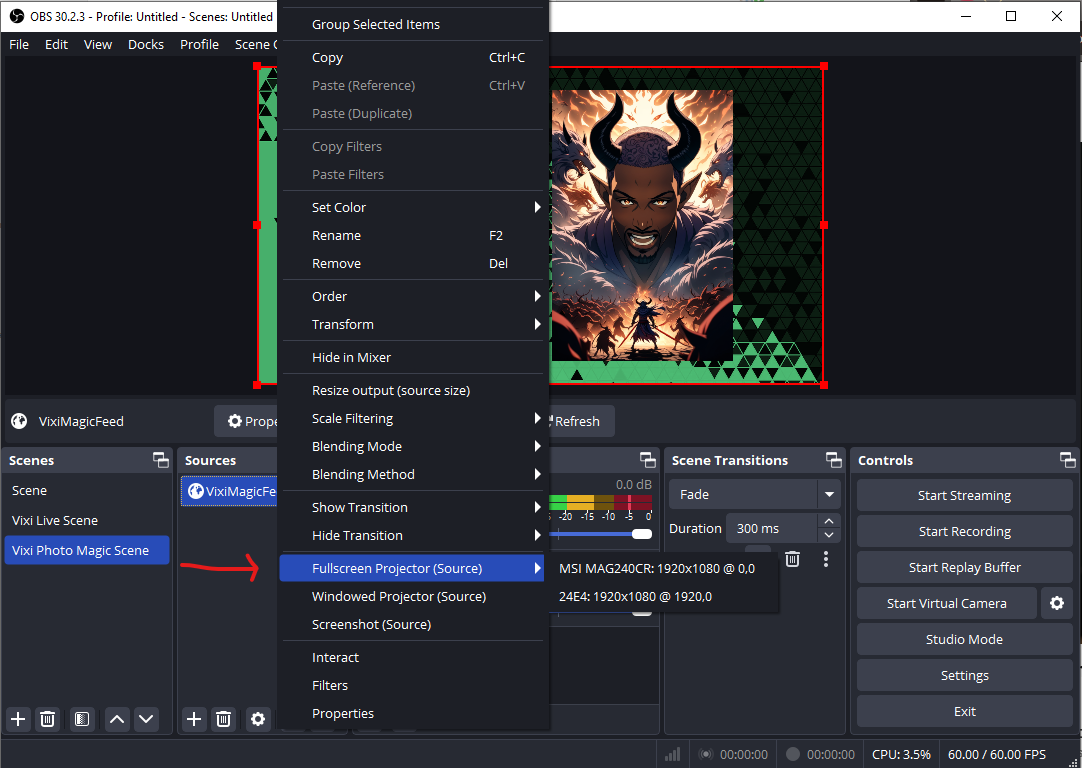Add a new scene with plus icon

click(x=18, y=719)
